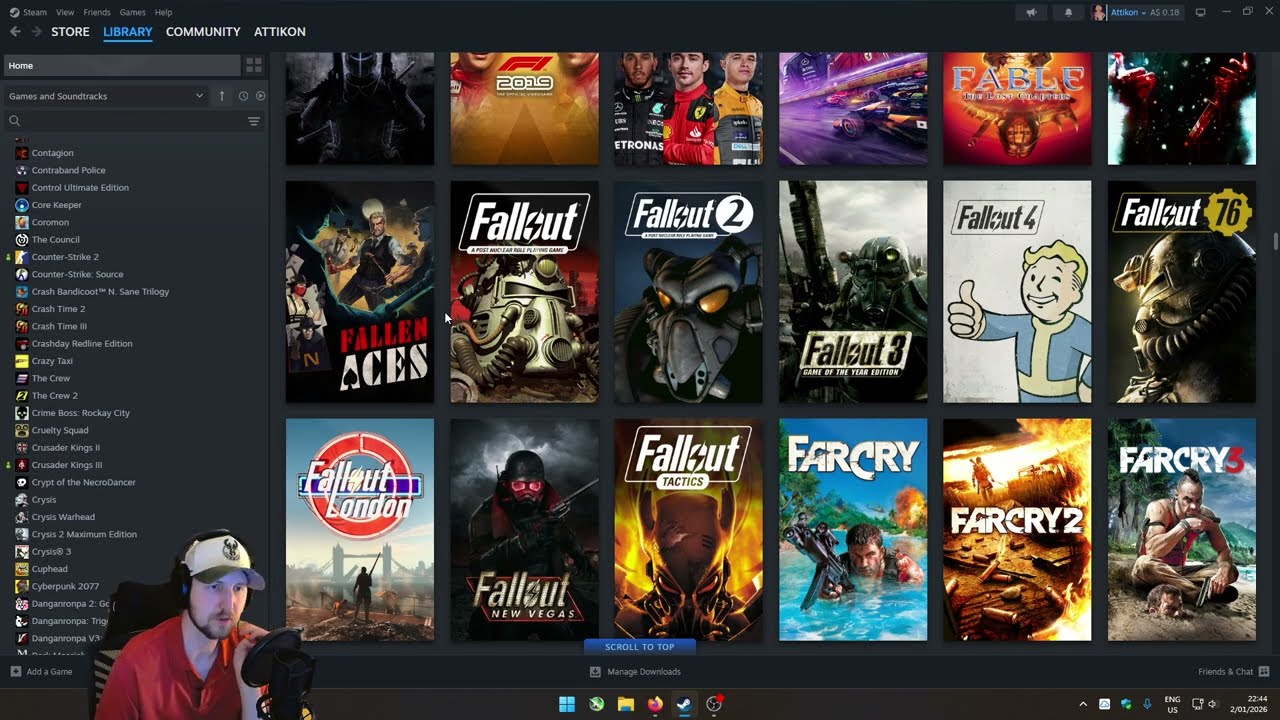Image resolution: width=1280 pixels, height=720 pixels.
Task: Open the Far Cry 2 cover
Action: [x=1017, y=530]
